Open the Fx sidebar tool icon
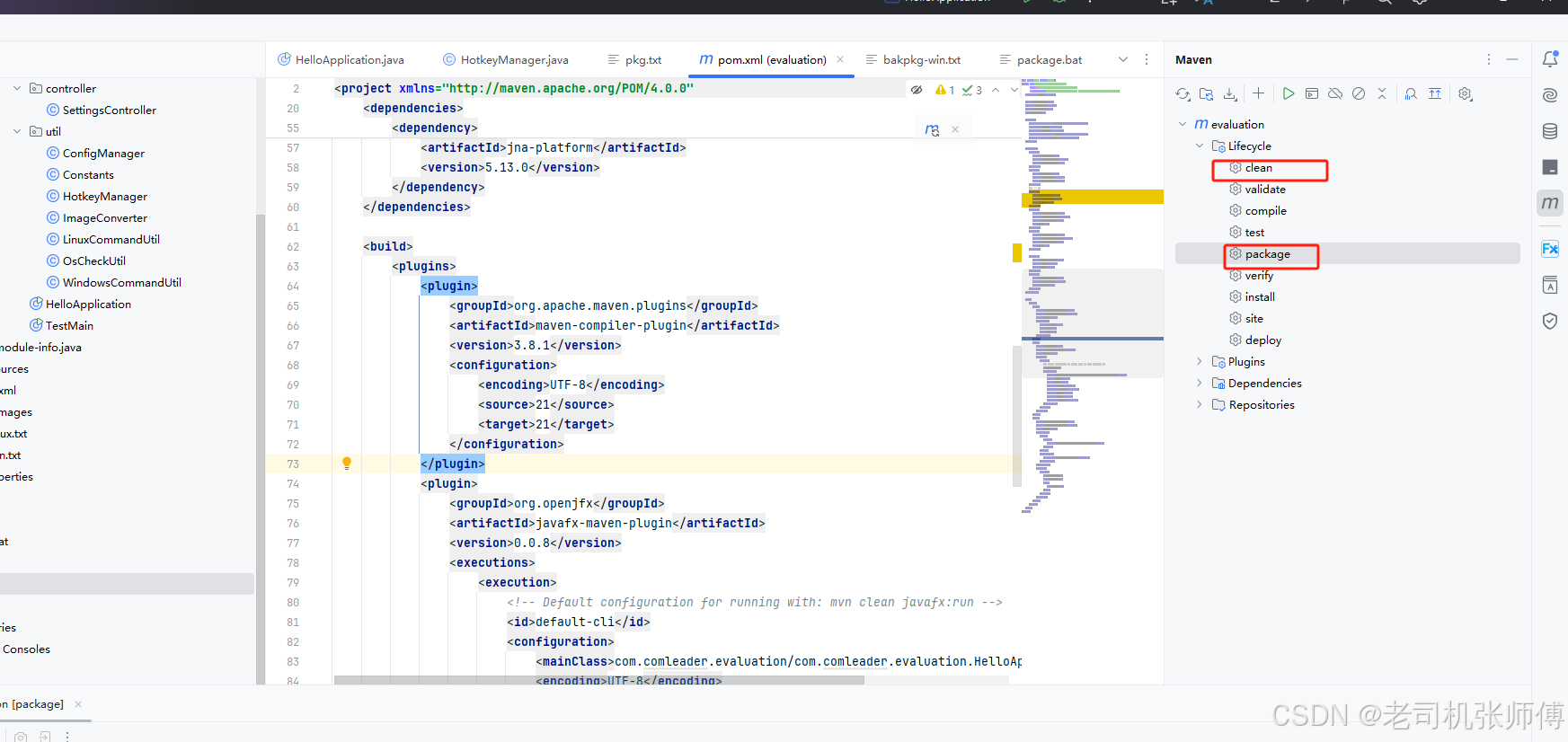Image resolution: width=1568 pixels, height=742 pixels. click(x=1550, y=249)
